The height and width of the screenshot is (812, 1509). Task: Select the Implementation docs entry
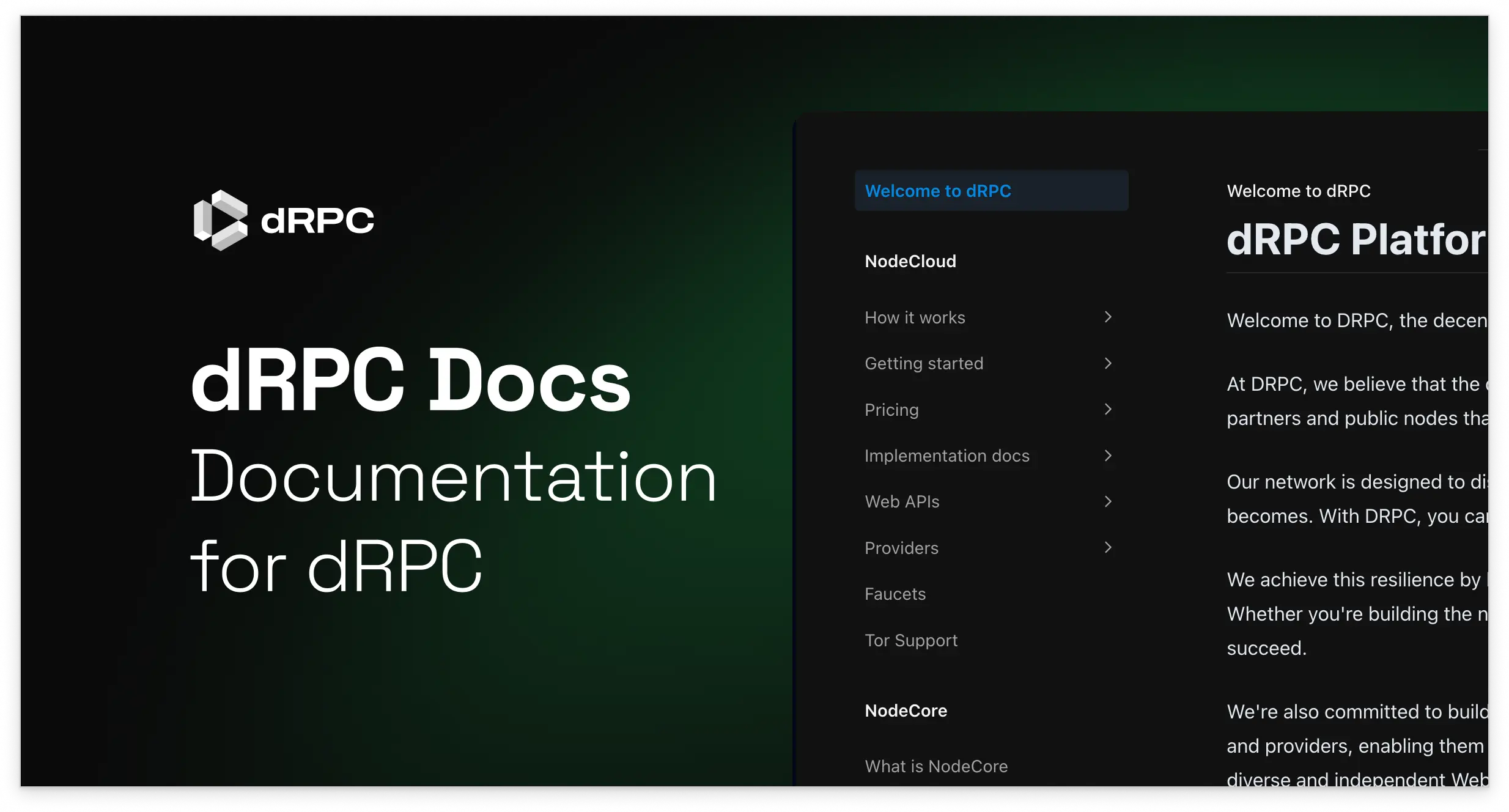click(x=947, y=456)
